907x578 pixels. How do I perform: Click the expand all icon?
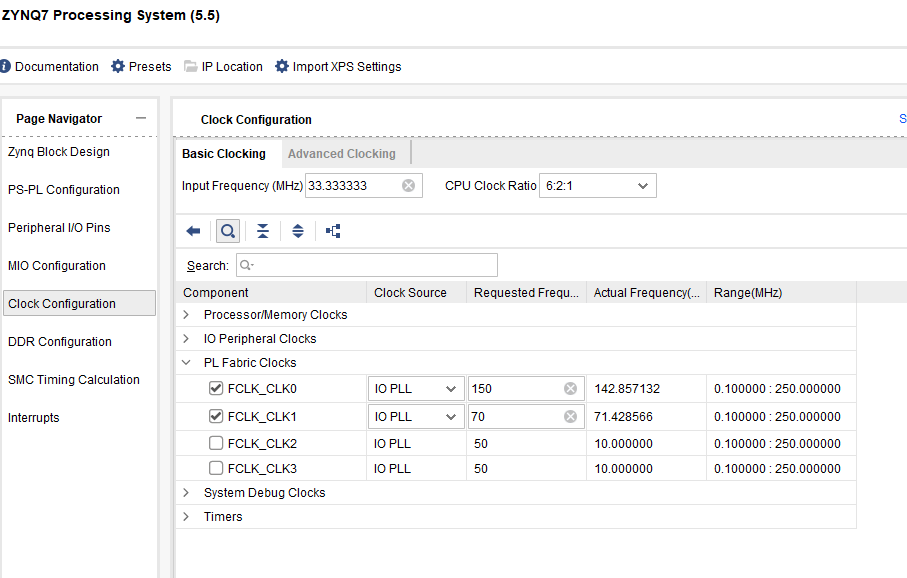click(x=298, y=231)
